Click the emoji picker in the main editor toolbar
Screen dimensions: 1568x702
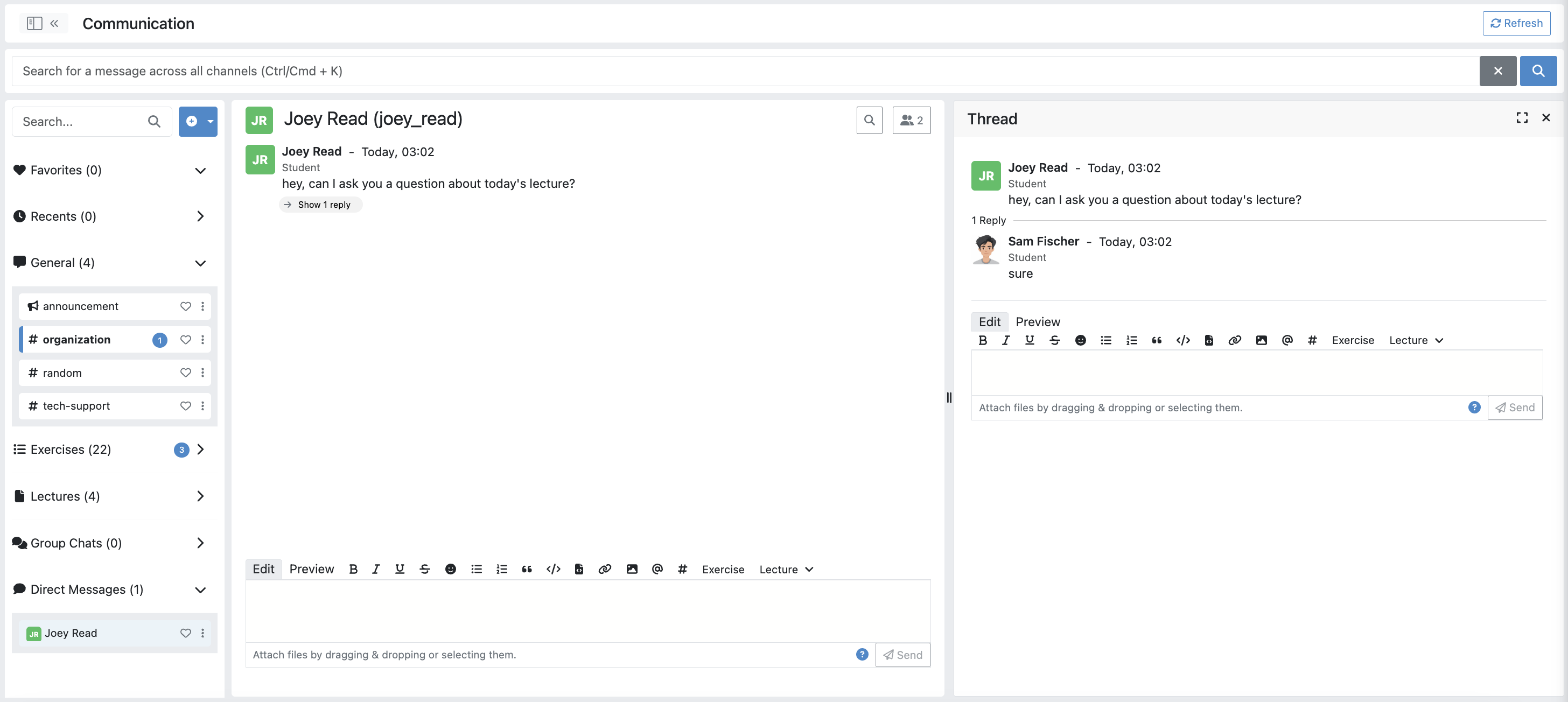click(451, 570)
